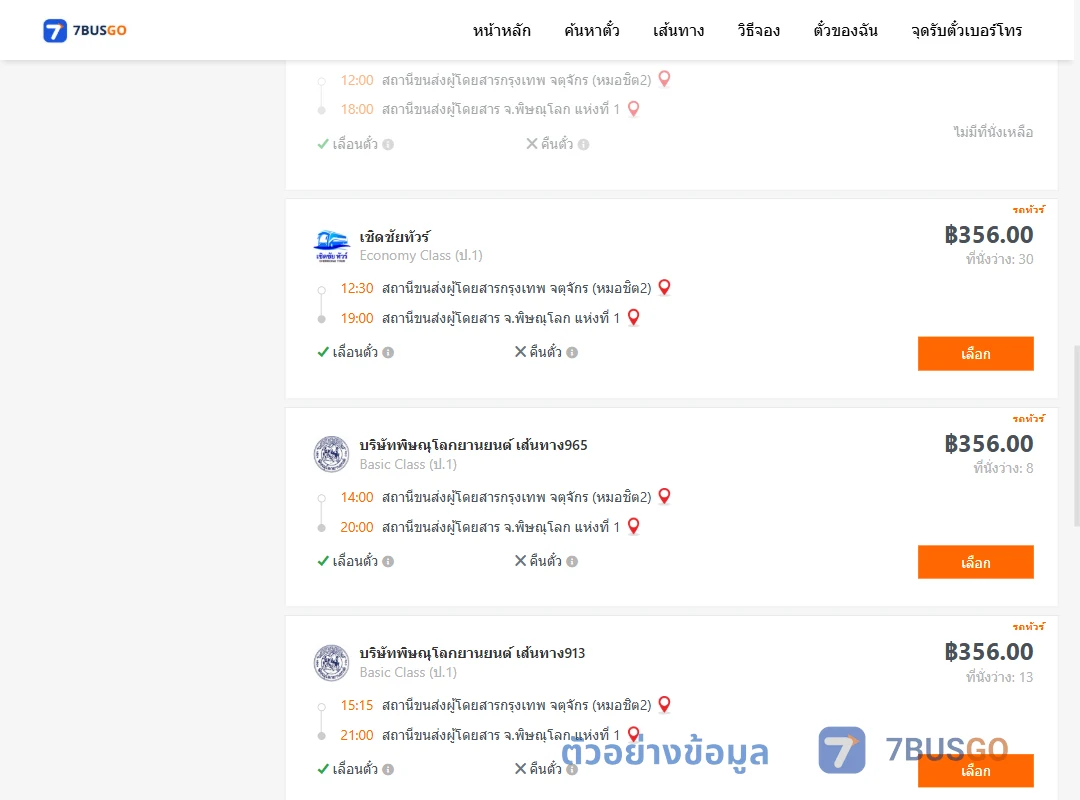Viewport: 1080px width, 800px height.
Task: Click ฿356.00 price on เส้นทาง913 card
Action: pos(988,651)
